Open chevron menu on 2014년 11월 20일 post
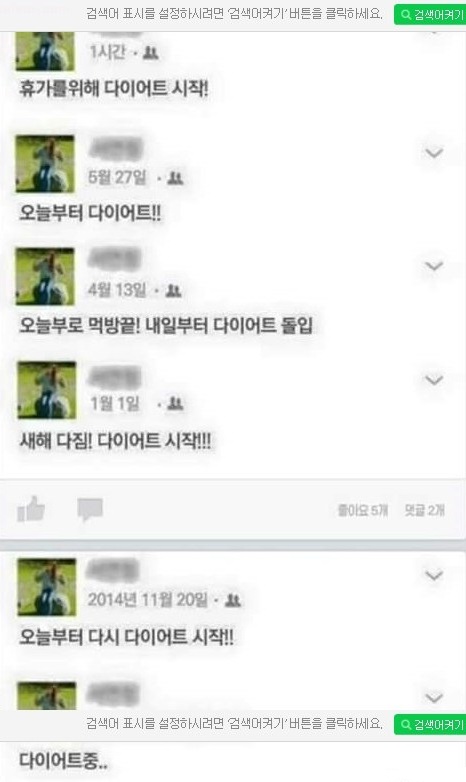The image size is (466, 782). [434, 576]
